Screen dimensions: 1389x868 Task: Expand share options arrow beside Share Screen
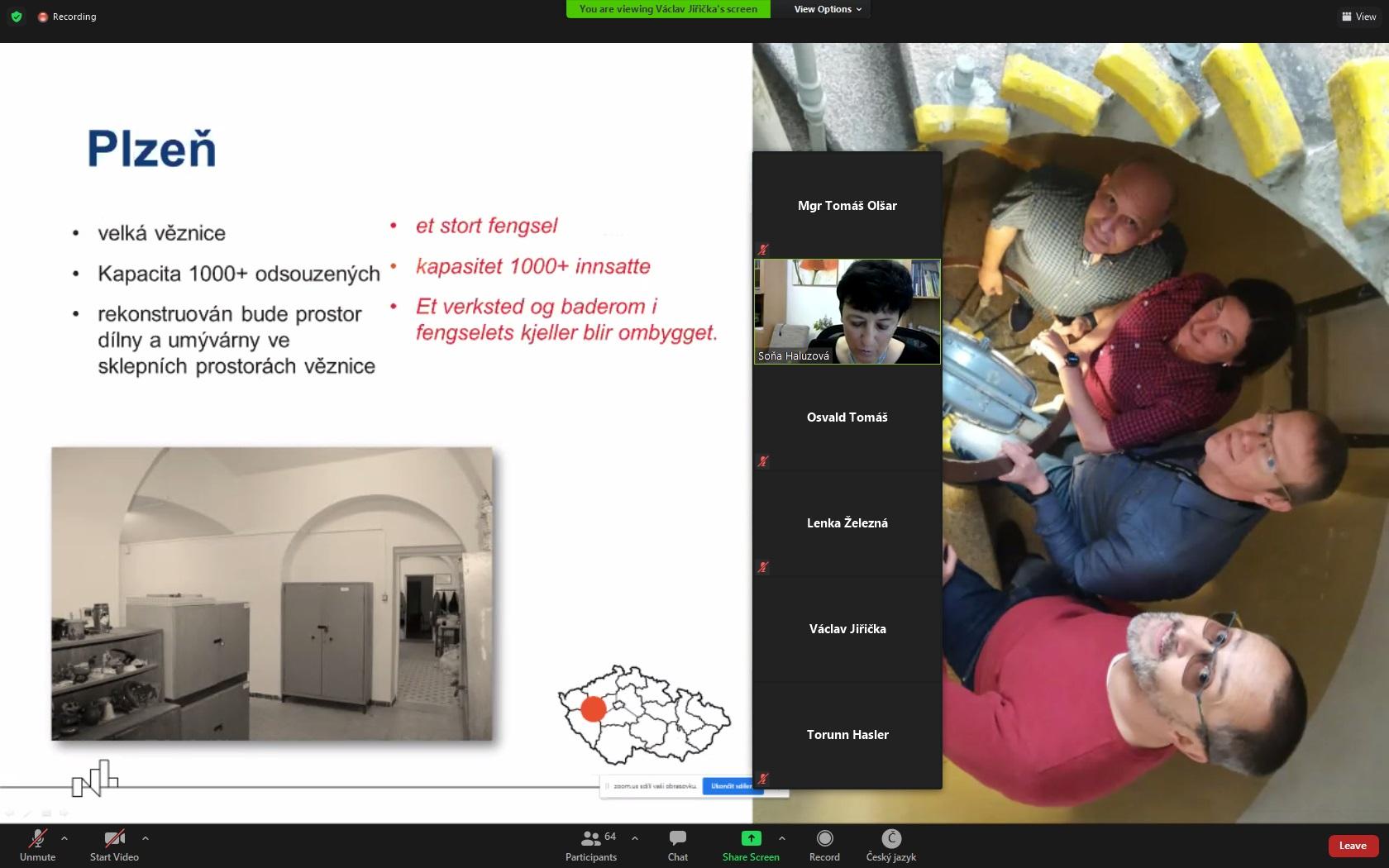pos(782,838)
